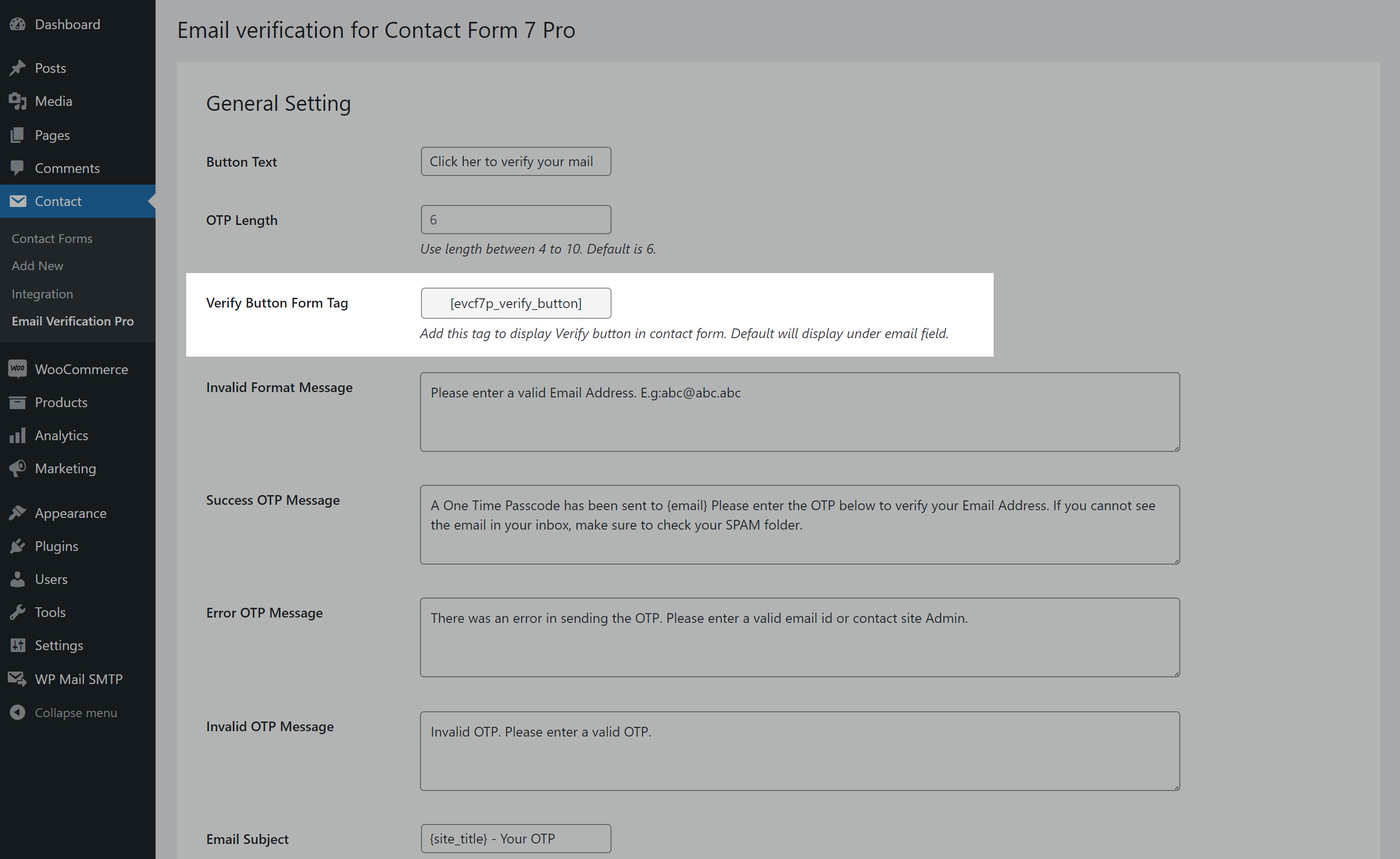Viewport: 1400px width, 859px height.
Task: Open the Integration submenu link
Action: pos(42,294)
